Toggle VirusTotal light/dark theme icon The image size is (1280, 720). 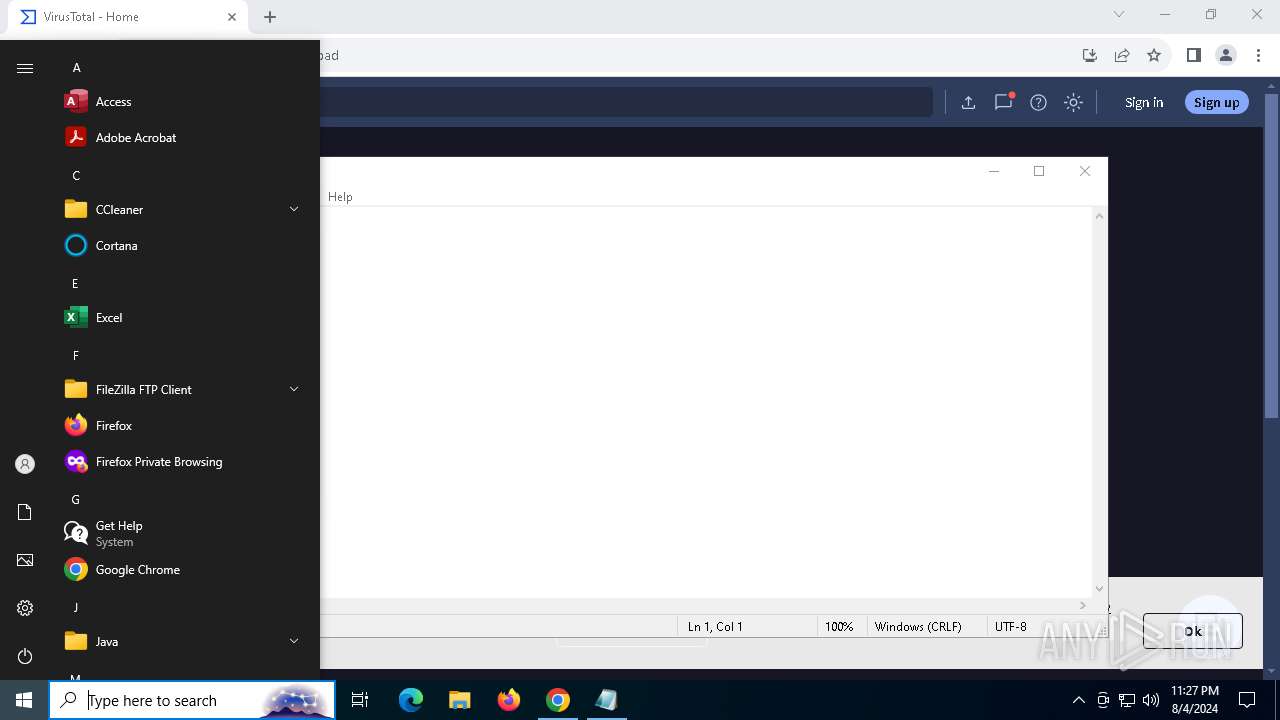pyautogui.click(x=1073, y=102)
